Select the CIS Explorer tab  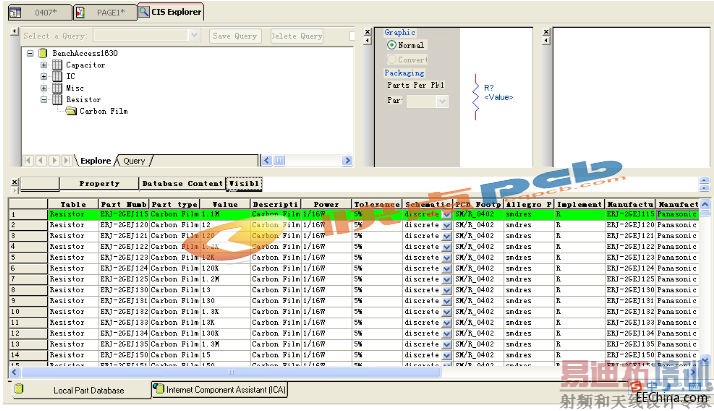pyautogui.click(x=171, y=12)
